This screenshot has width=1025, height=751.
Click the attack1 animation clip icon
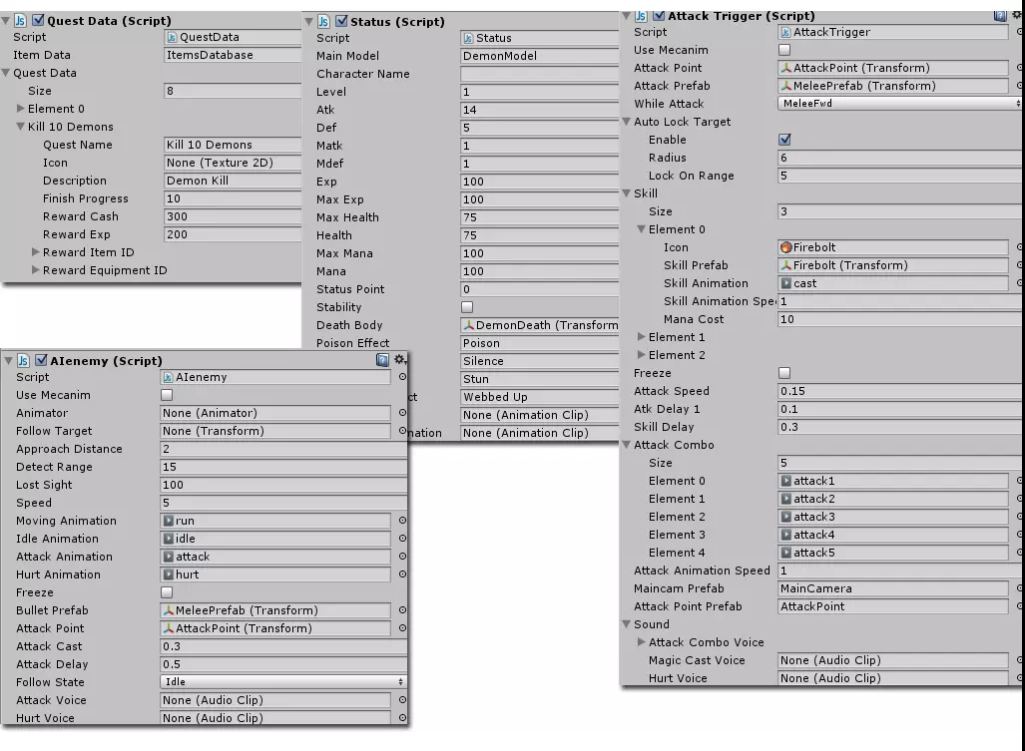[786, 480]
